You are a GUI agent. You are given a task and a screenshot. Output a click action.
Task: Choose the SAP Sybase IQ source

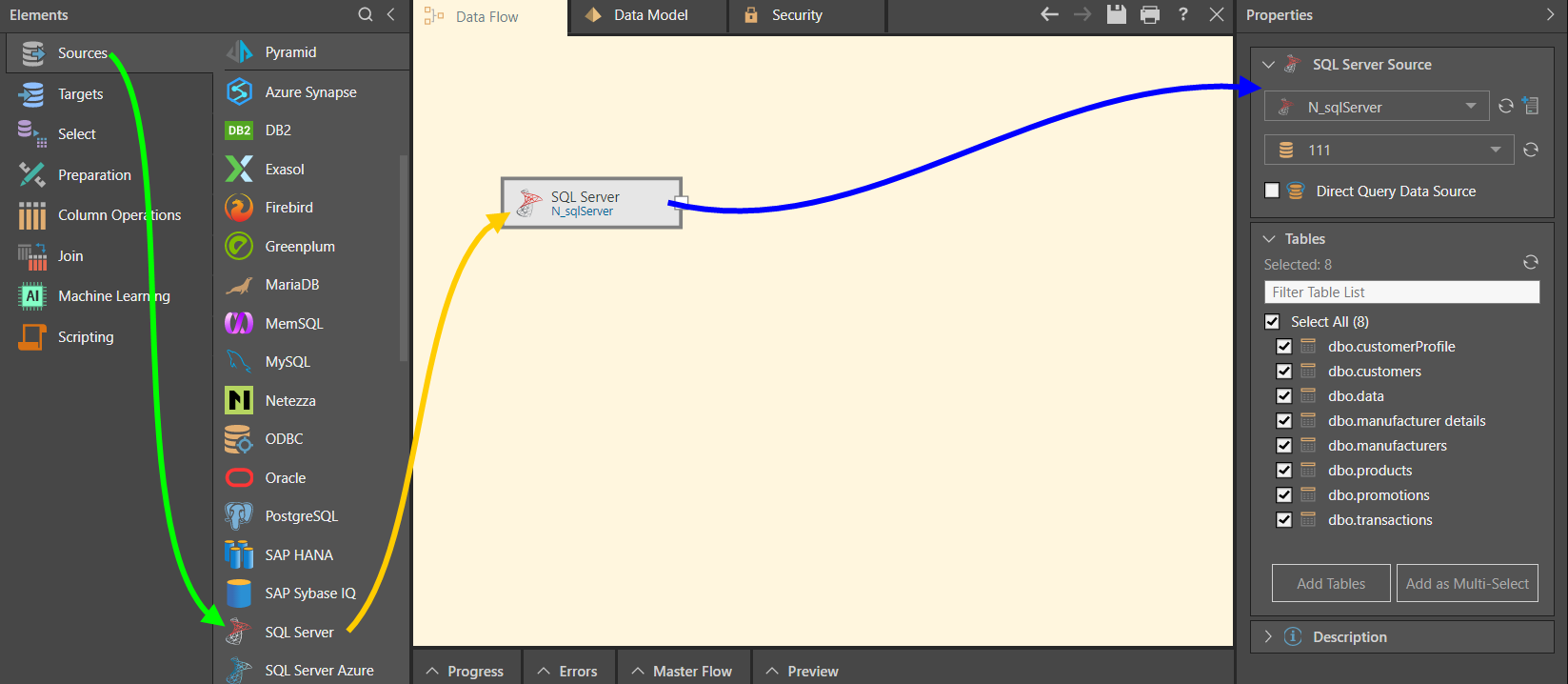[312, 593]
